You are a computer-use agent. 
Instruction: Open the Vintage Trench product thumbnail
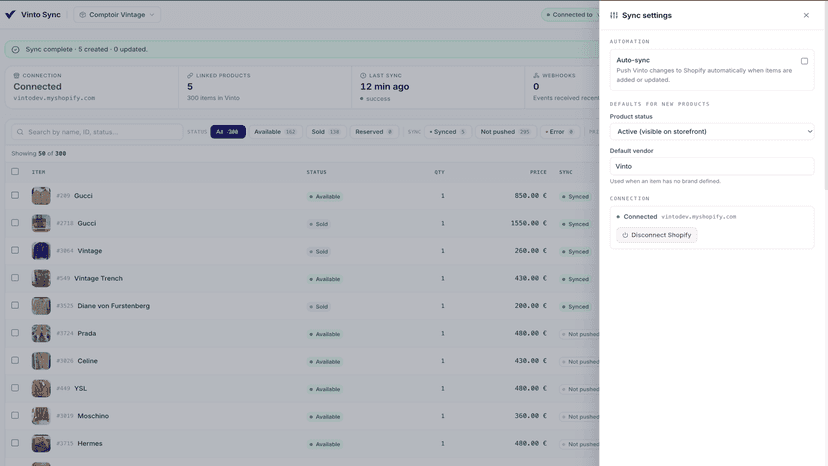click(x=41, y=278)
